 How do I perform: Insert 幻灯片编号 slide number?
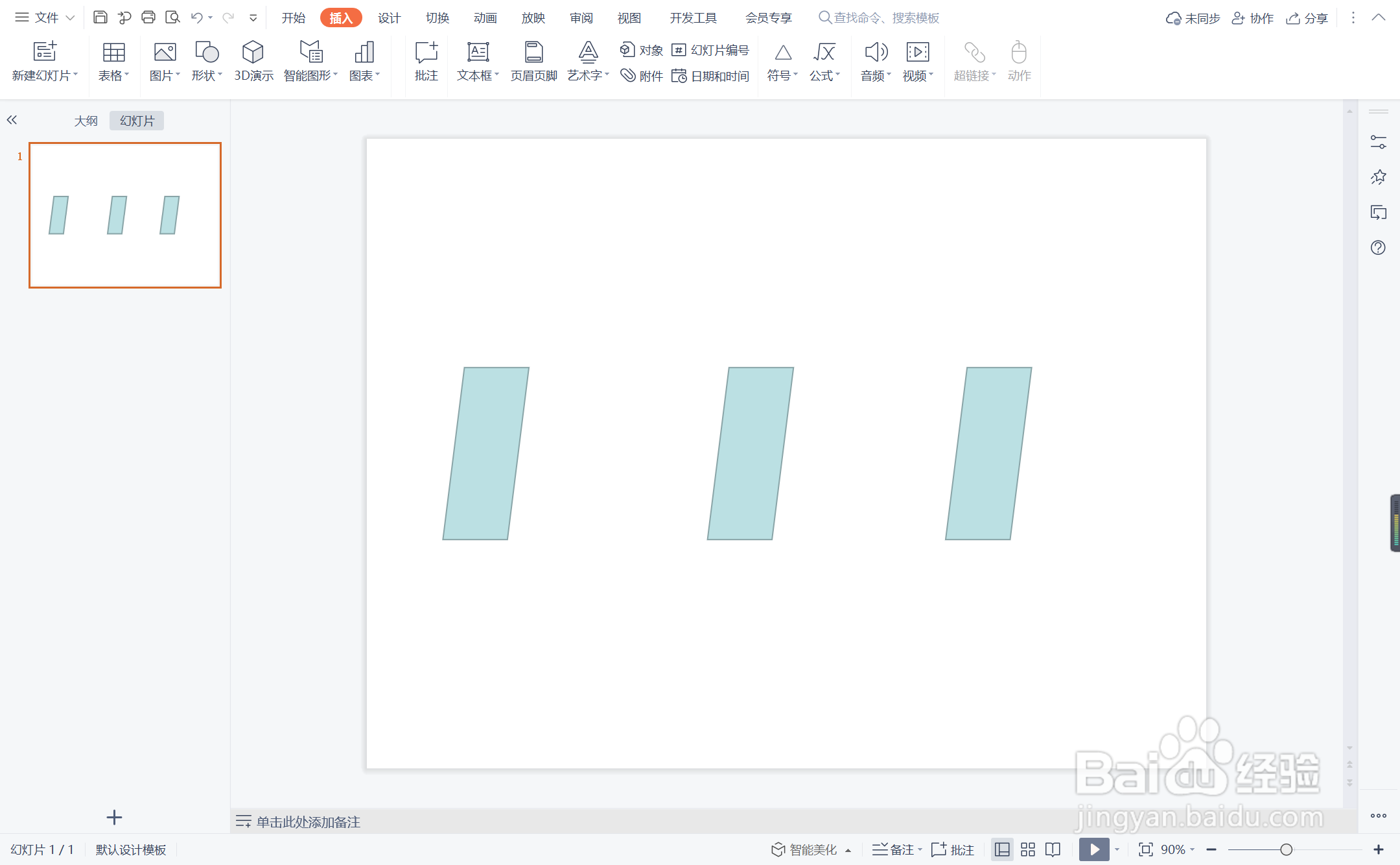(x=711, y=50)
